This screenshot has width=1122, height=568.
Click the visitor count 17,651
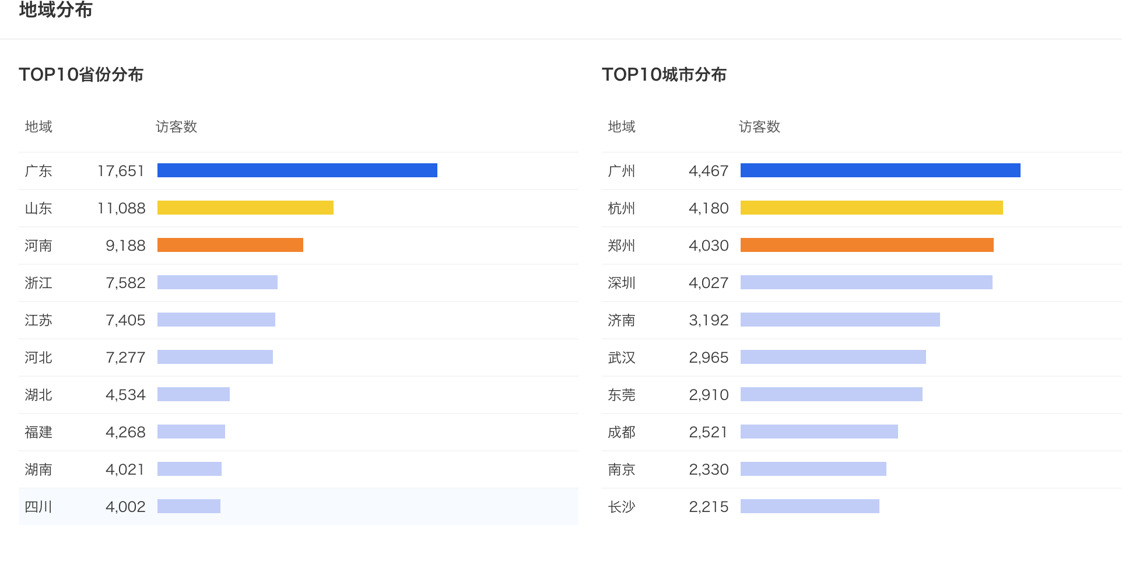(122, 171)
